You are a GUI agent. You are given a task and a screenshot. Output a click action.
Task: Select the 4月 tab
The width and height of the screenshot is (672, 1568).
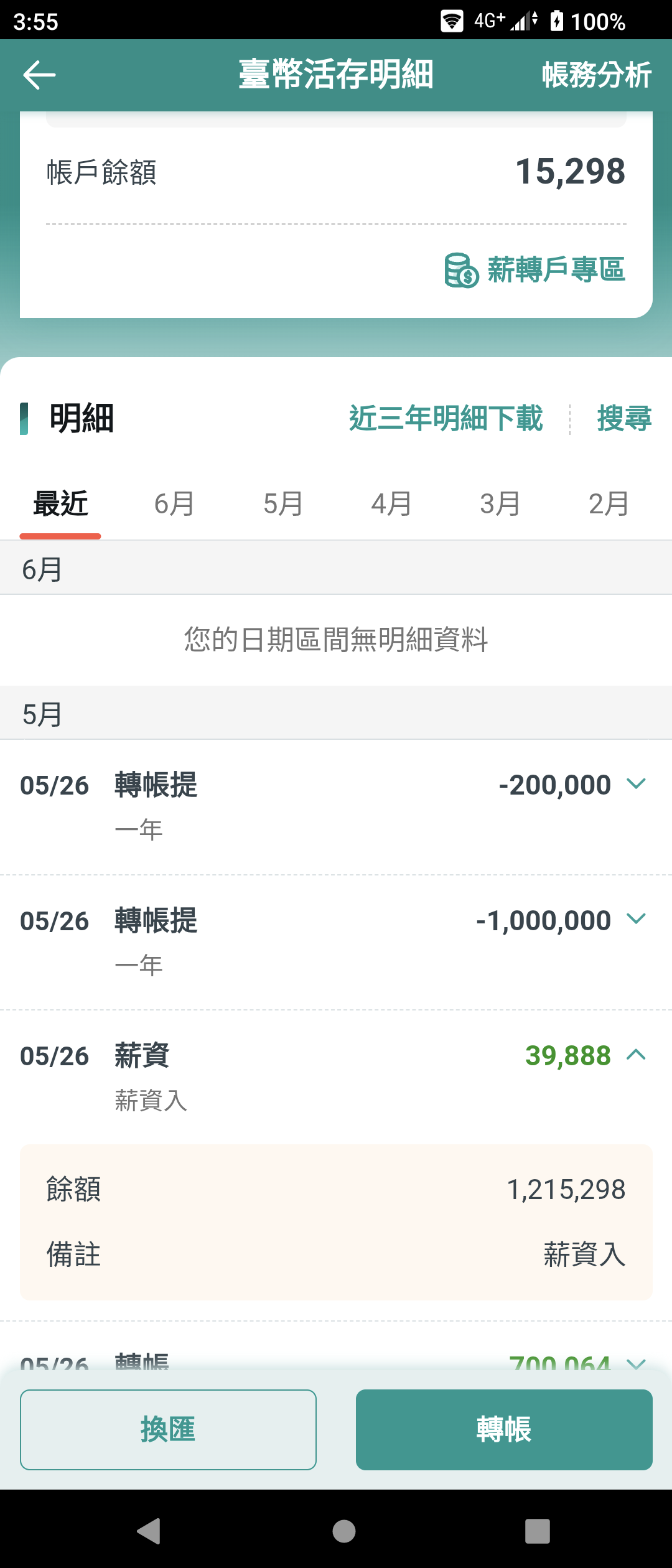(391, 503)
